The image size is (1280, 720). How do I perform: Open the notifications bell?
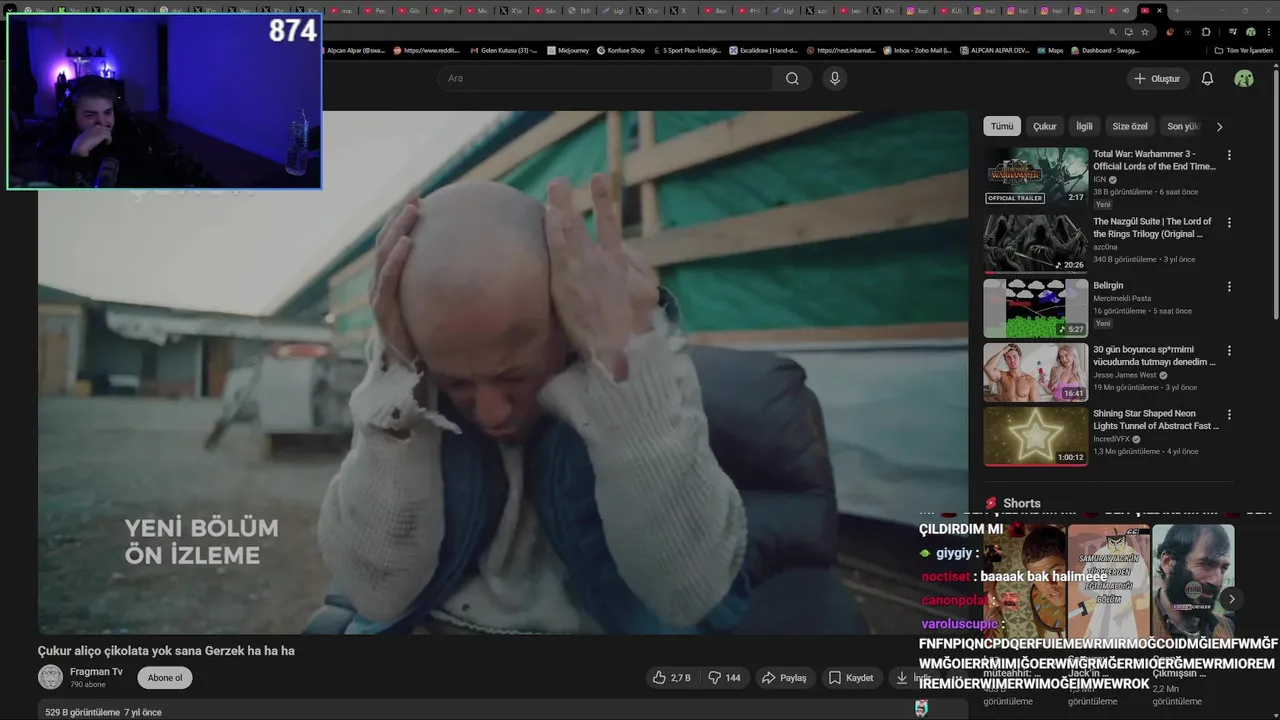1207,78
